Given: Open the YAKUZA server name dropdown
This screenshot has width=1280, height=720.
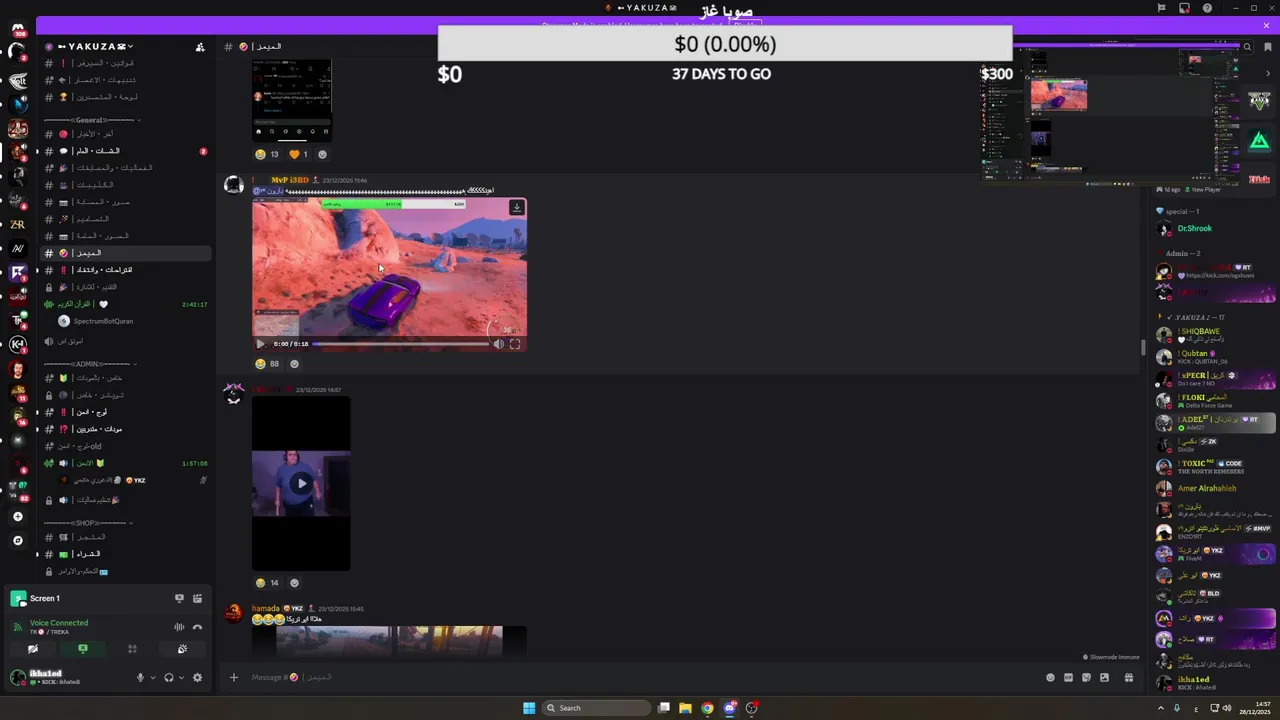Looking at the screenshot, I should pyautogui.click(x=95, y=46).
